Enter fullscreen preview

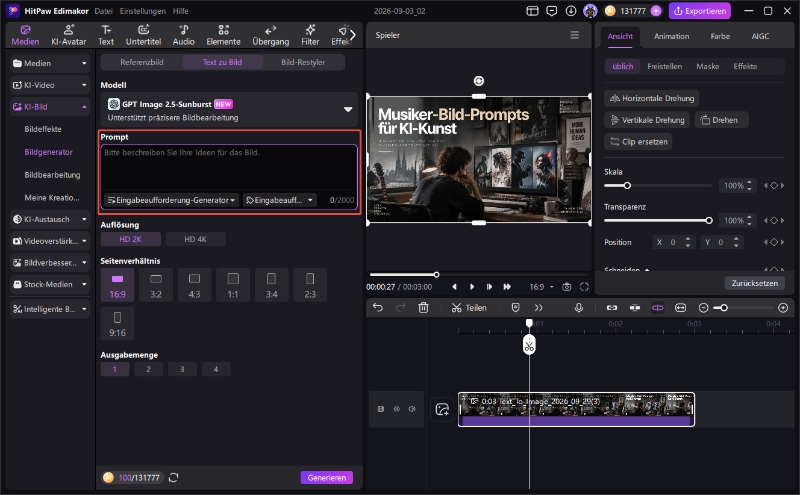click(x=584, y=287)
